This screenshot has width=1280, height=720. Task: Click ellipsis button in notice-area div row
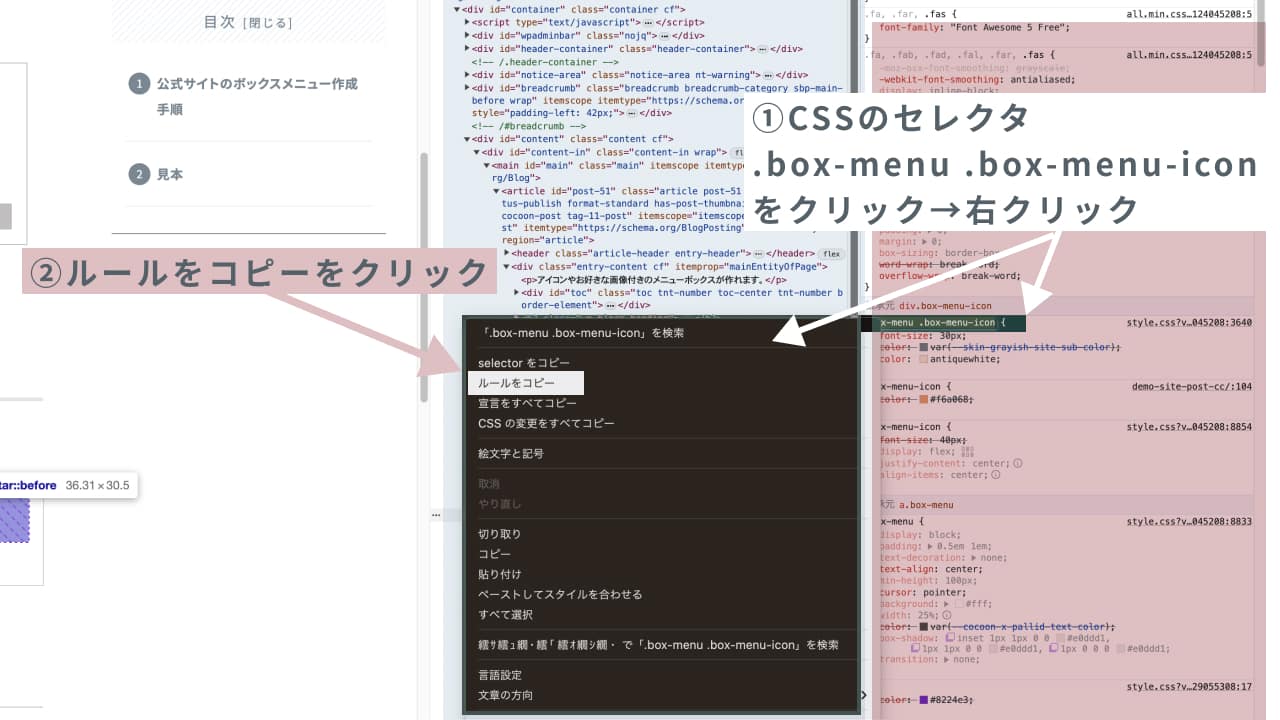click(767, 74)
